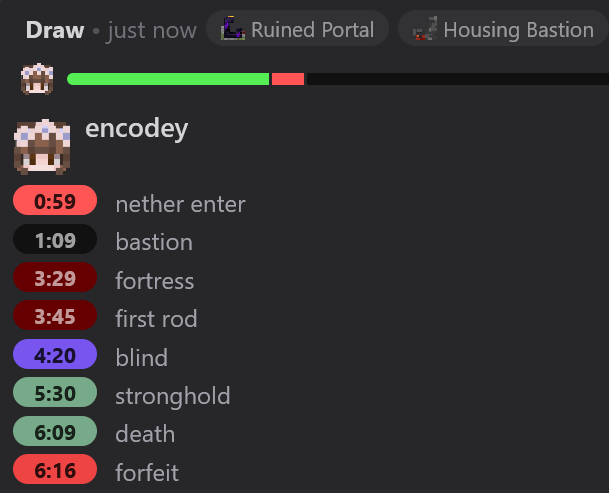Click the red segment of progress bar

pyautogui.click(x=288, y=79)
